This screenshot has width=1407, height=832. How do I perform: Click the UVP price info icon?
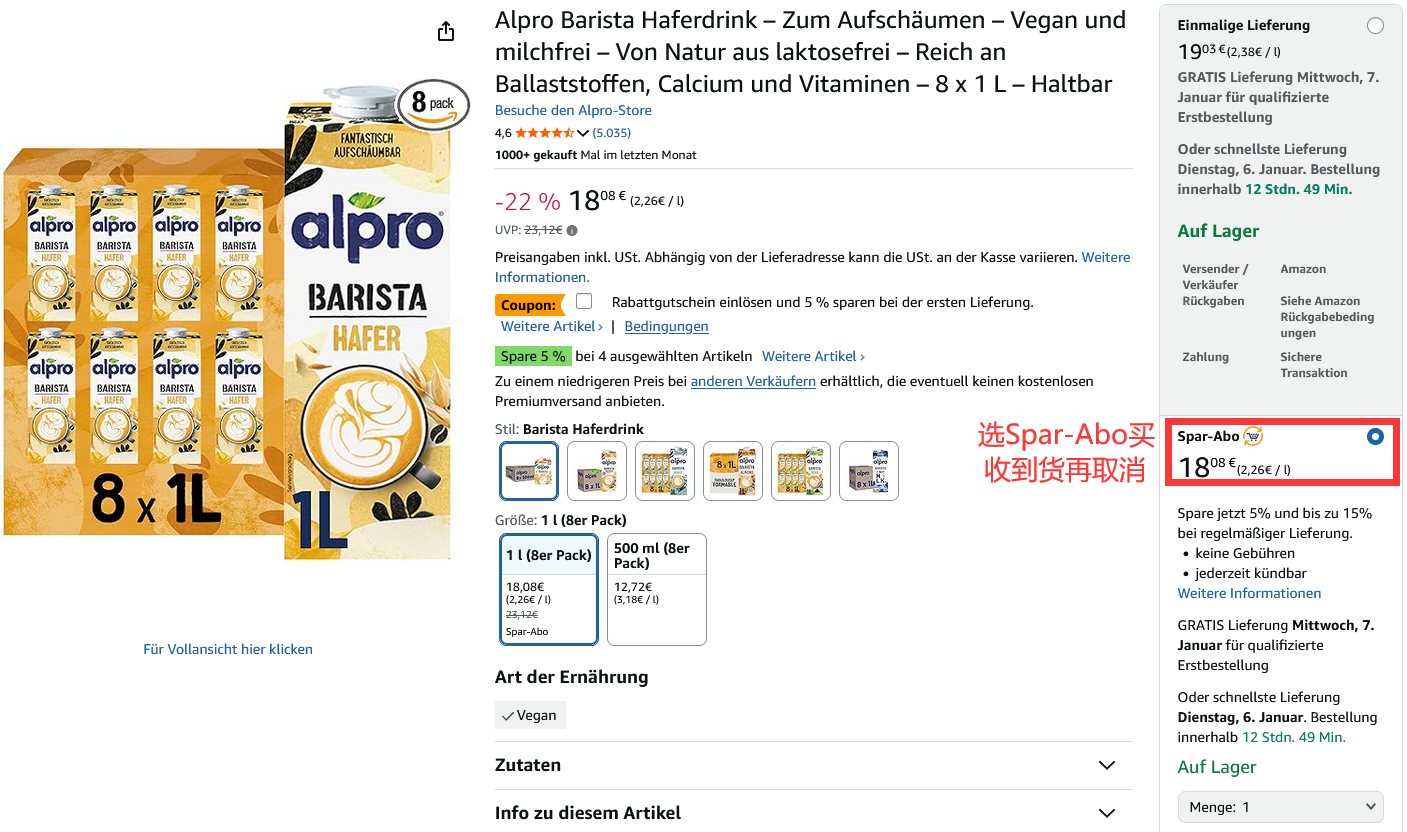[x=572, y=230]
